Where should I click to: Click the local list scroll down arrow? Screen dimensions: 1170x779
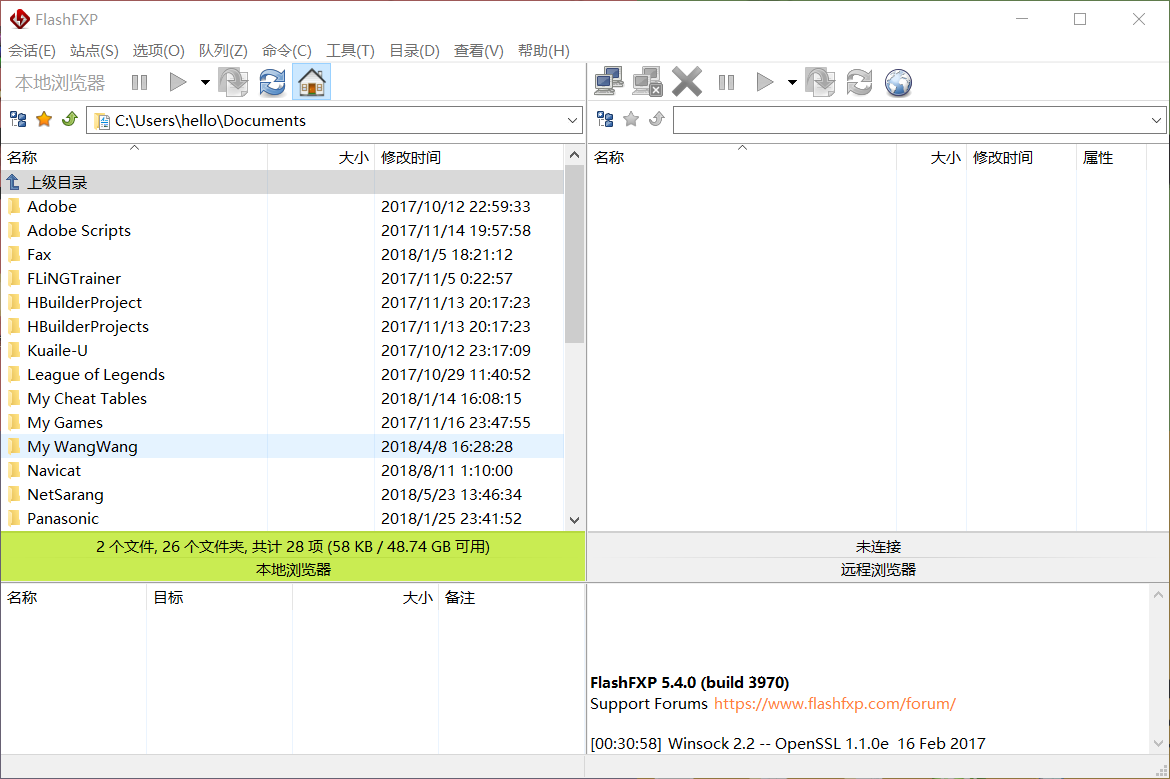pyautogui.click(x=574, y=520)
